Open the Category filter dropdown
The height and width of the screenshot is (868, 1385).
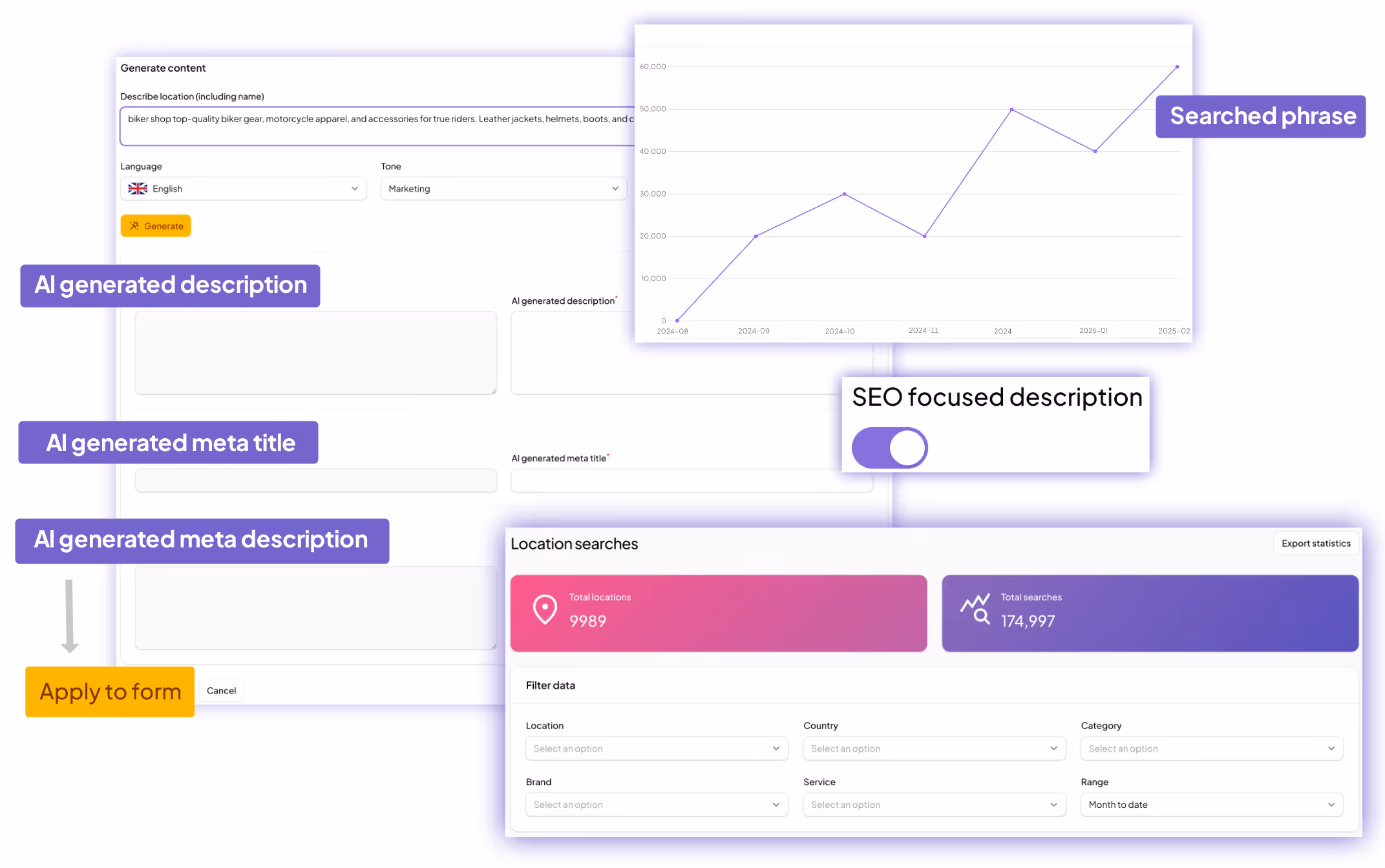click(1211, 748)
